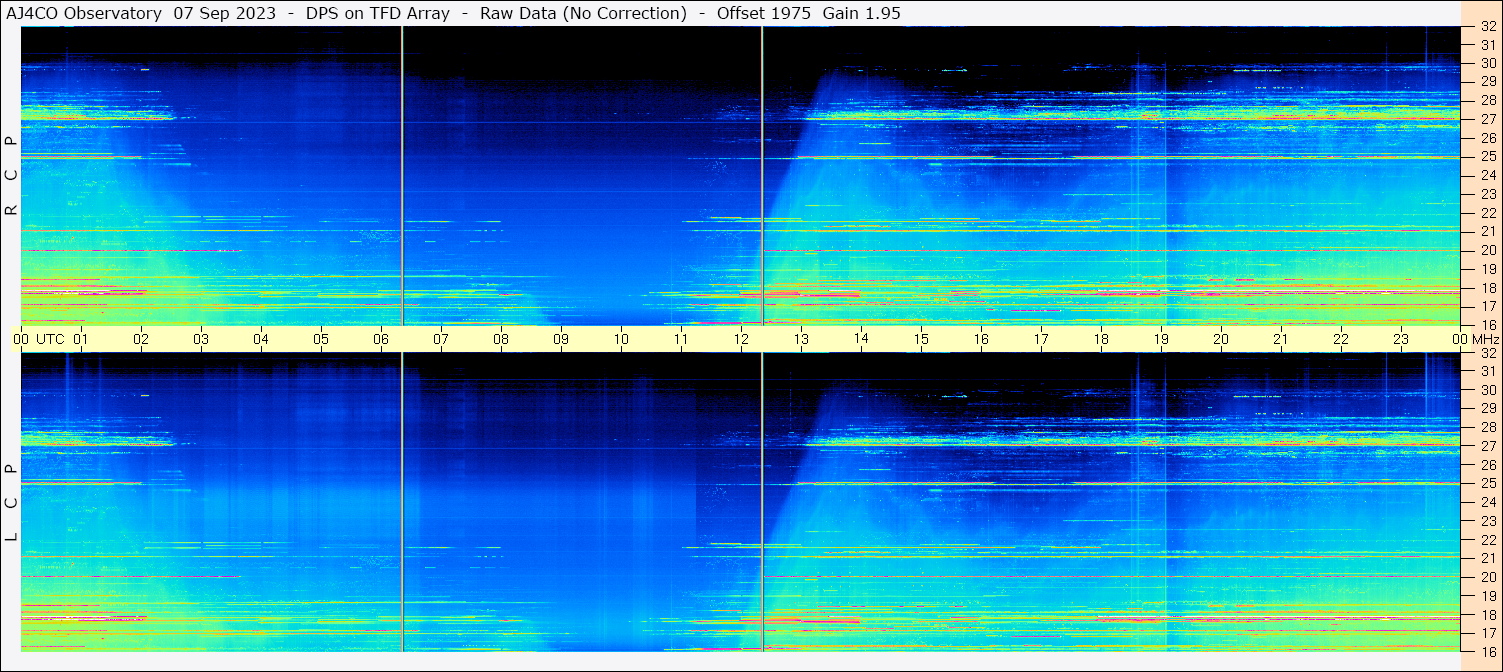
Task: Click hour label 05 on time axis
Action: [321, 339]
